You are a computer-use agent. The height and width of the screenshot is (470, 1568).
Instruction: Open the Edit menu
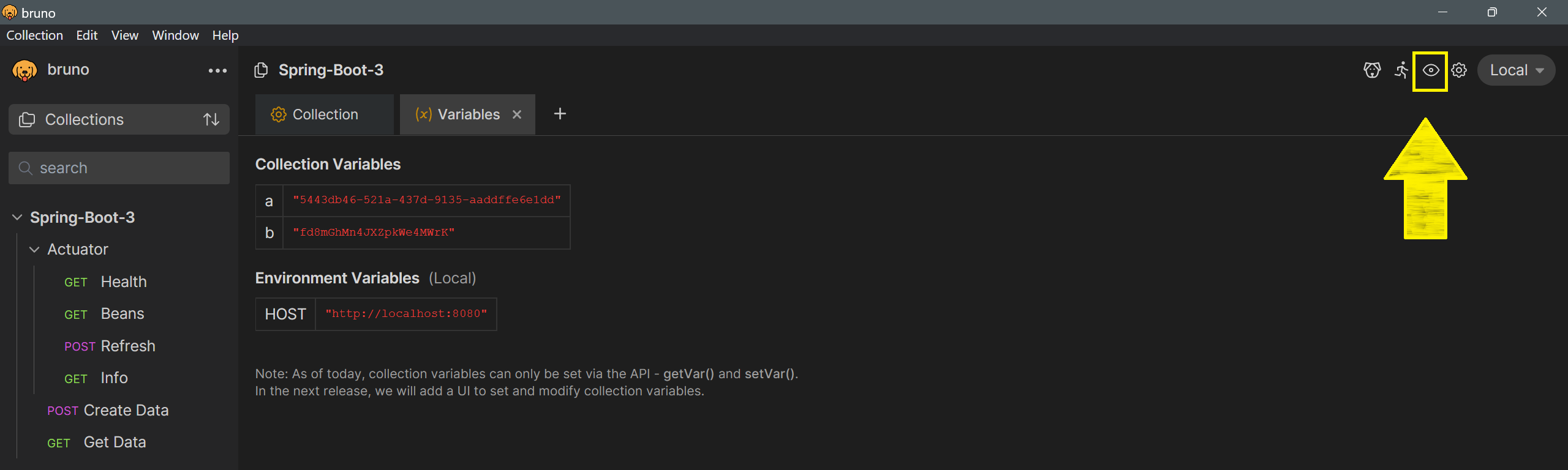(87, 35)
